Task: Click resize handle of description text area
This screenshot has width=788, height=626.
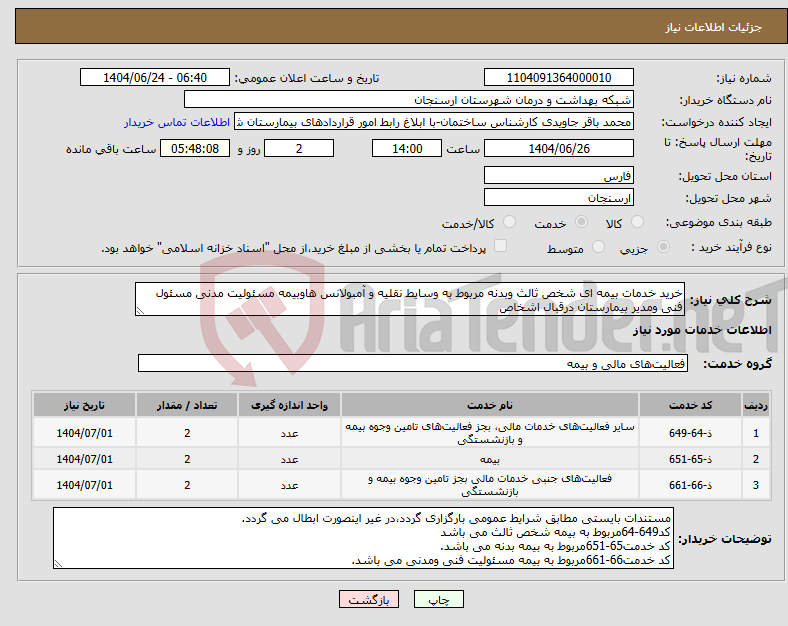Action: point(140,311)
